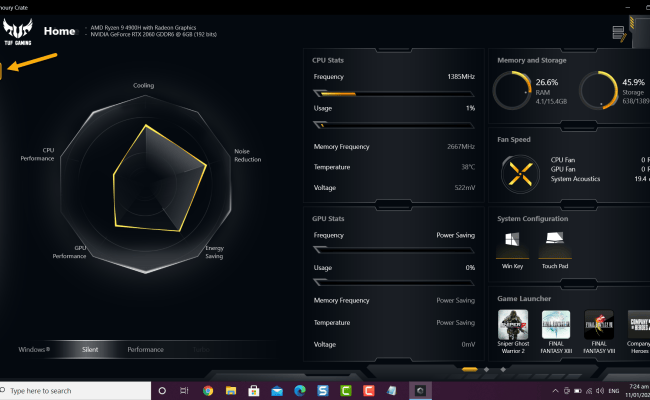Click the RAM usage ring gauge
650x400 pixels.
(x=512, y=90)
